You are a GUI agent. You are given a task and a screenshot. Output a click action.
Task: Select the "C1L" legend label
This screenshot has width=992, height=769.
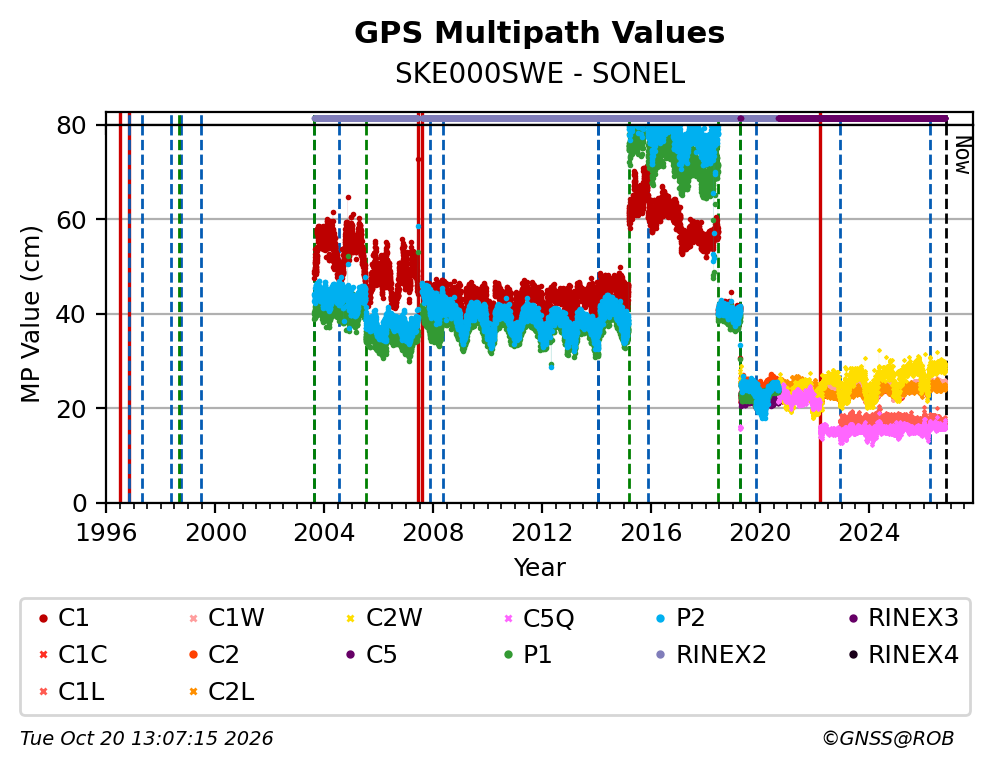[x=81, y=692]
